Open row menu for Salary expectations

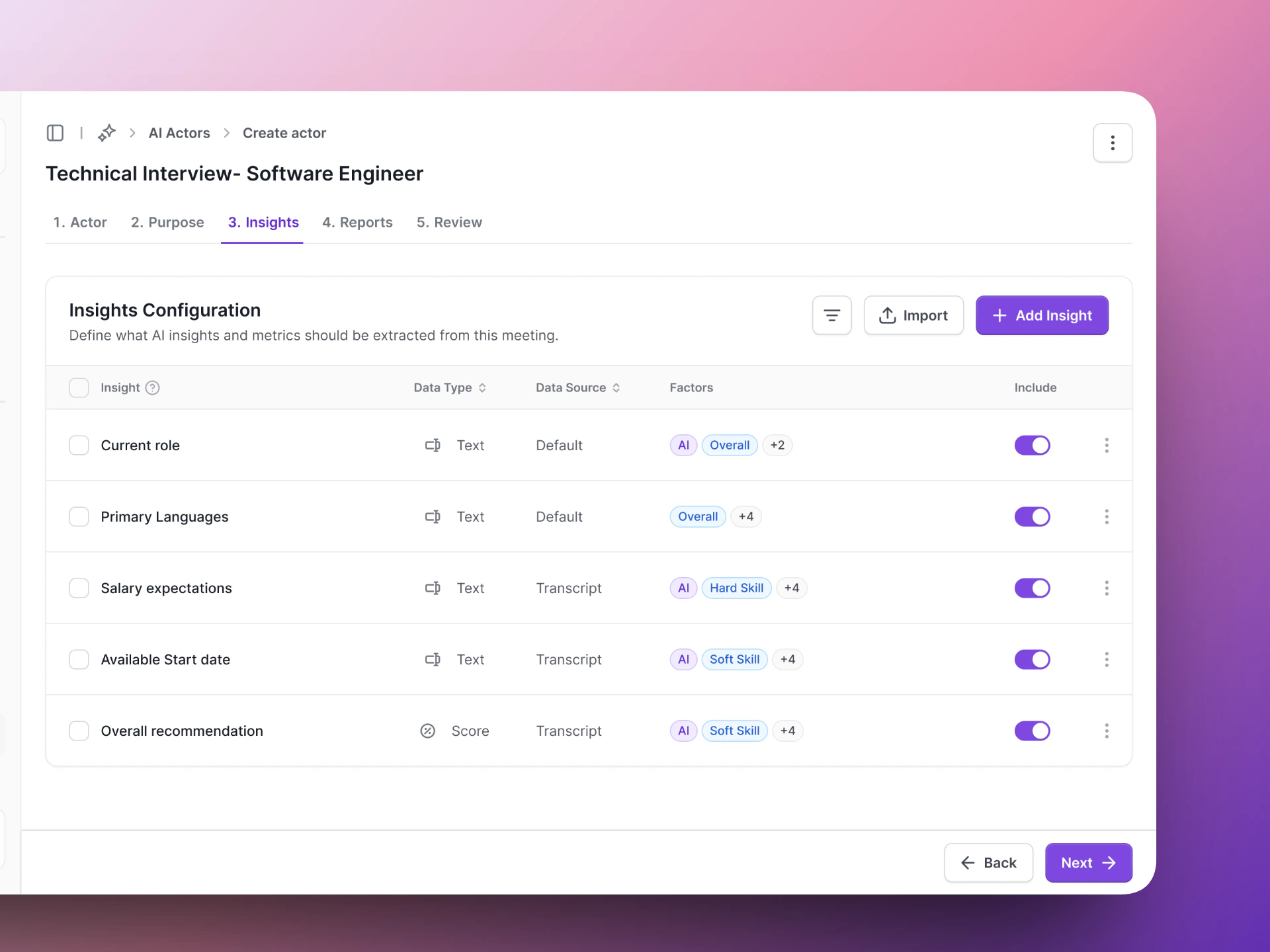click(x=1106, y=588)
